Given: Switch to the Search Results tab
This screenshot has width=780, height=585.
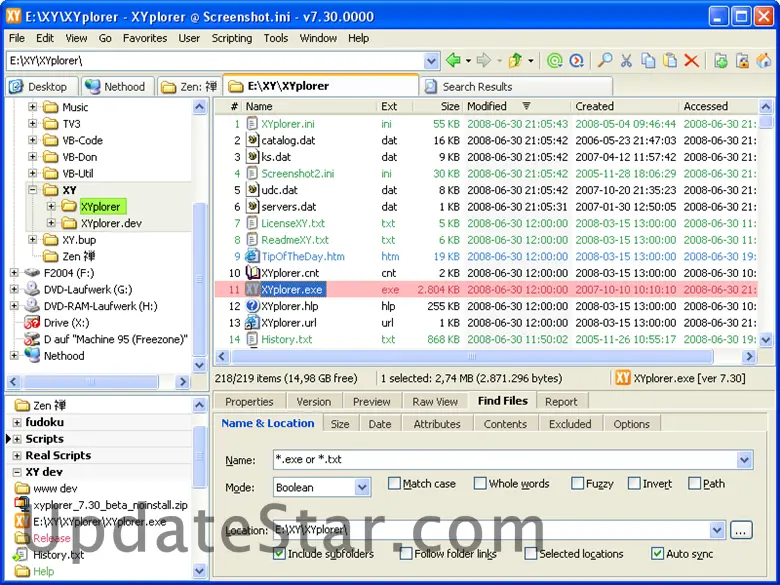Looking at the screenshot, I should click(516, 87).
